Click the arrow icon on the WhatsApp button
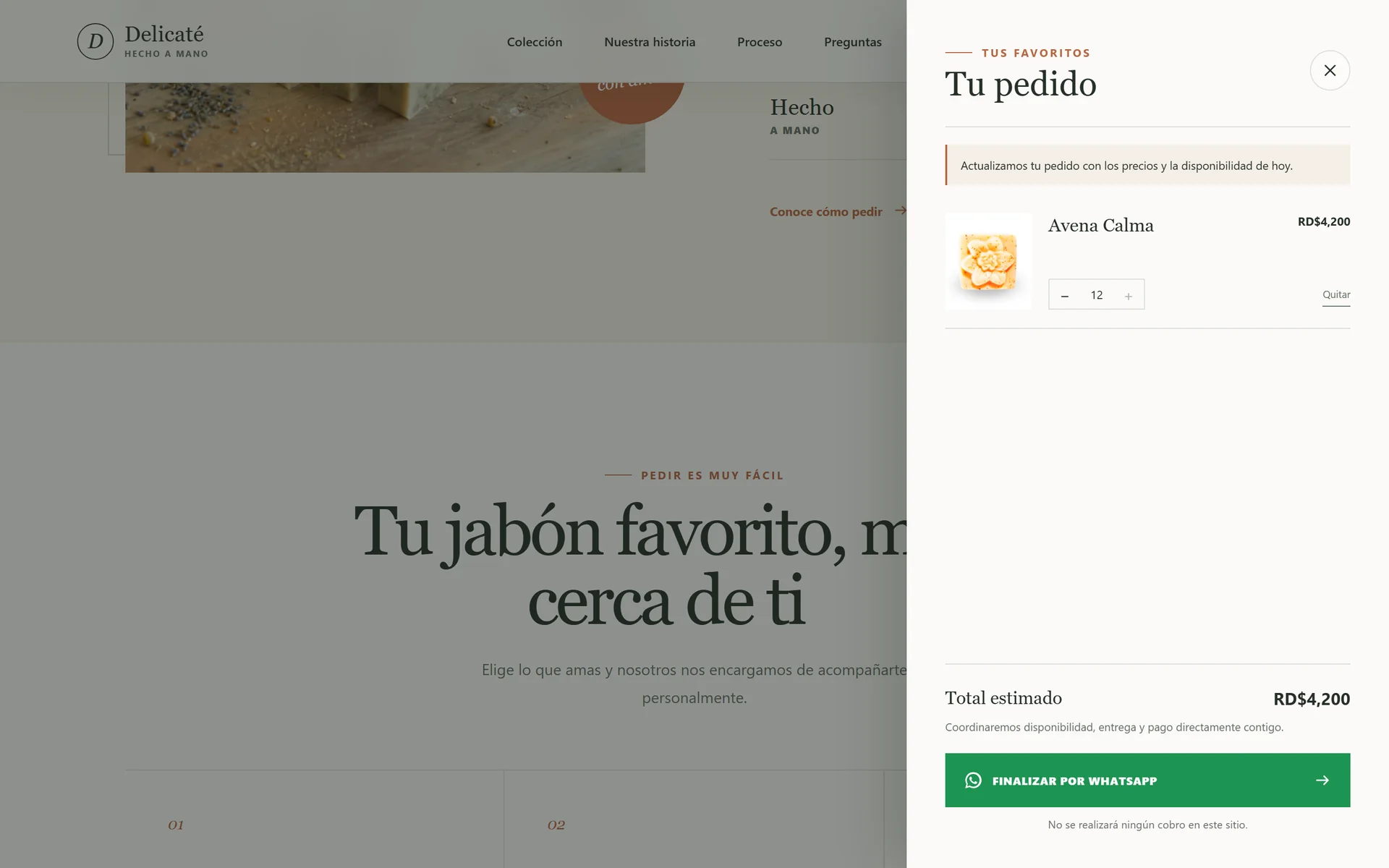Viewport: 1389px width, 868px height. tap(1322, 780)
